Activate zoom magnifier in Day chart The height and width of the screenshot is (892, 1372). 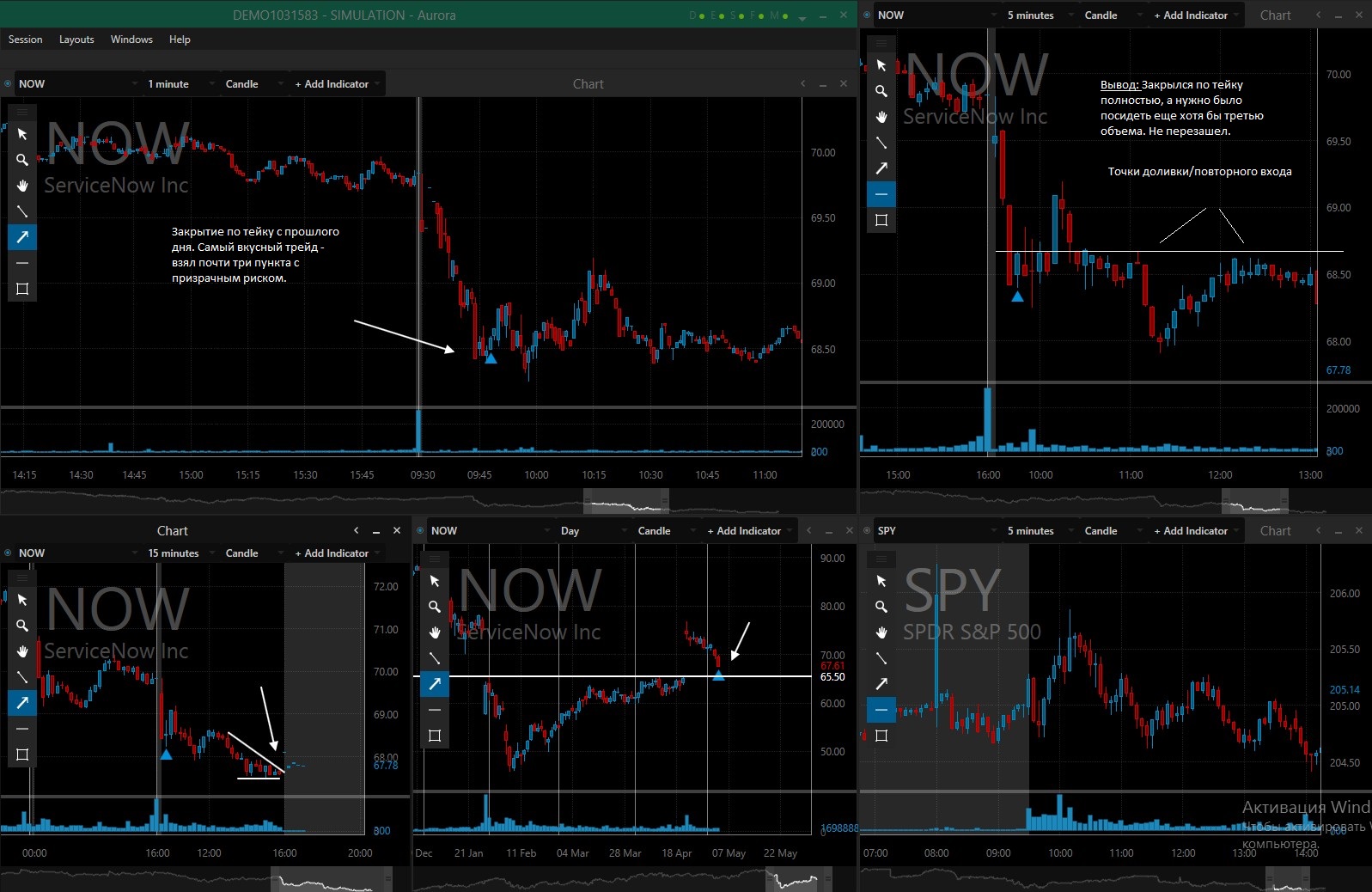(x=435, y=607)
